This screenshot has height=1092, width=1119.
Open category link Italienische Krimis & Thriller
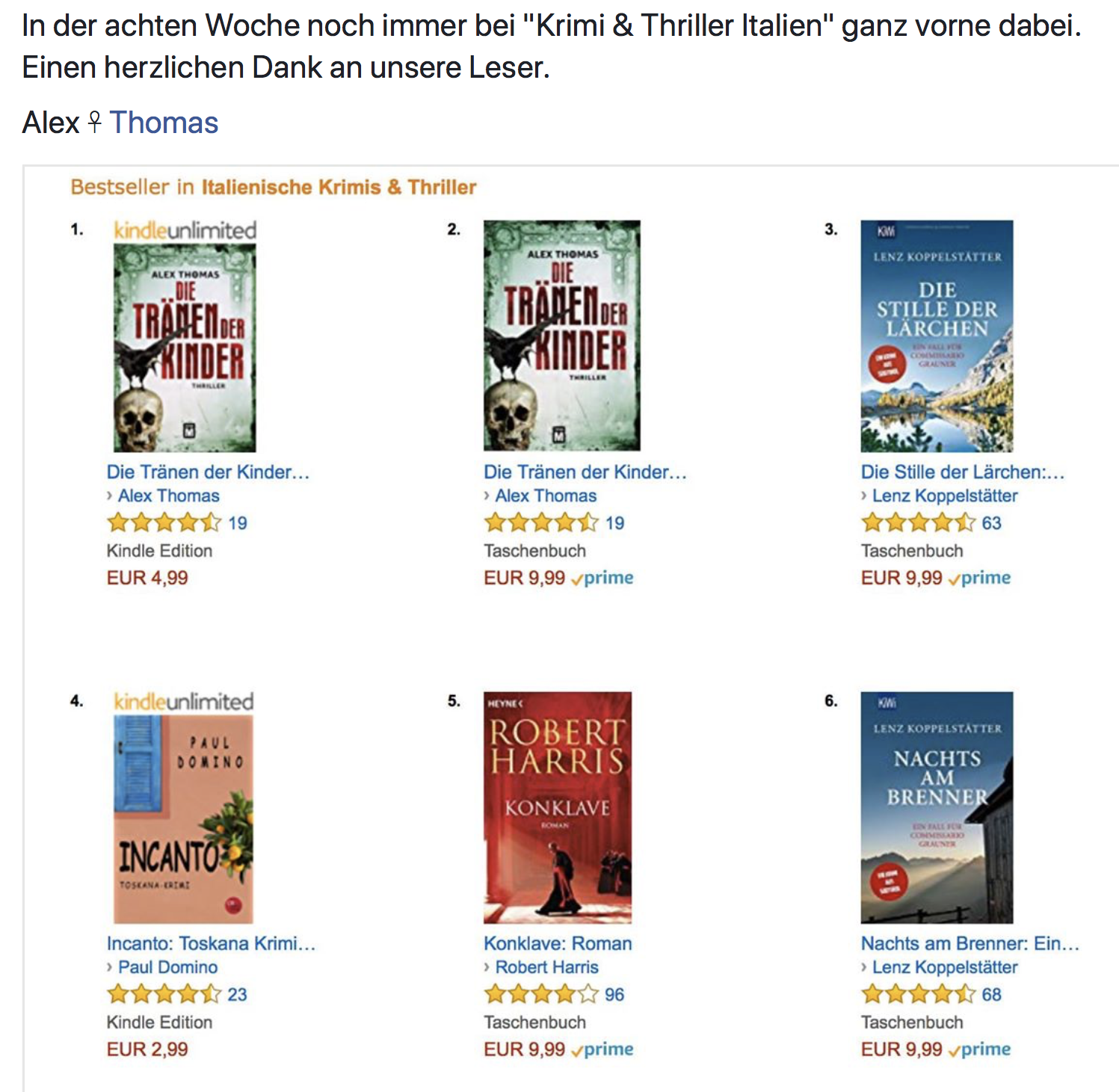click(x=339, y=187)
